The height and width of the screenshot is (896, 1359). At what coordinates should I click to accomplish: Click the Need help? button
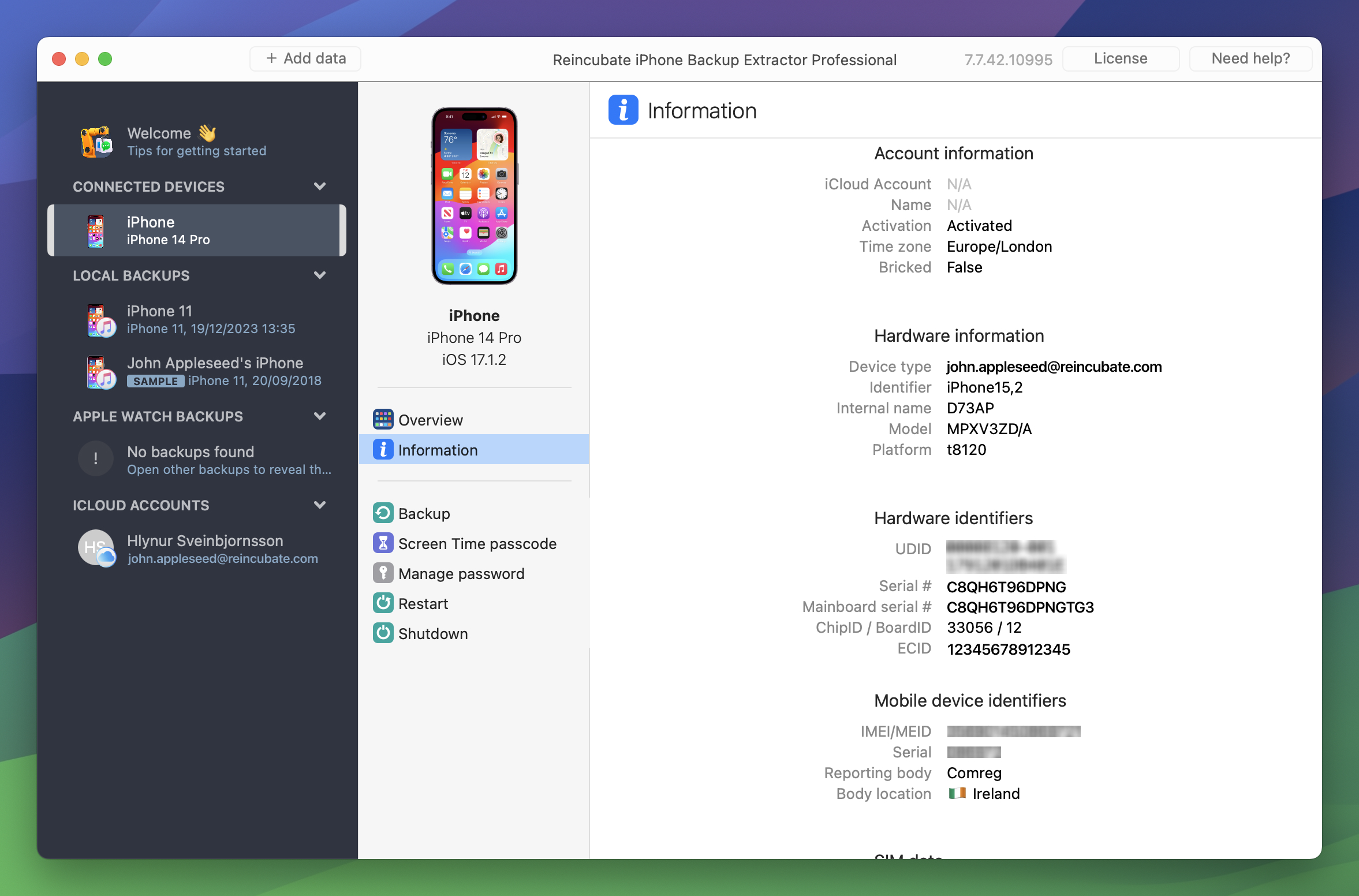(1250, 58)
